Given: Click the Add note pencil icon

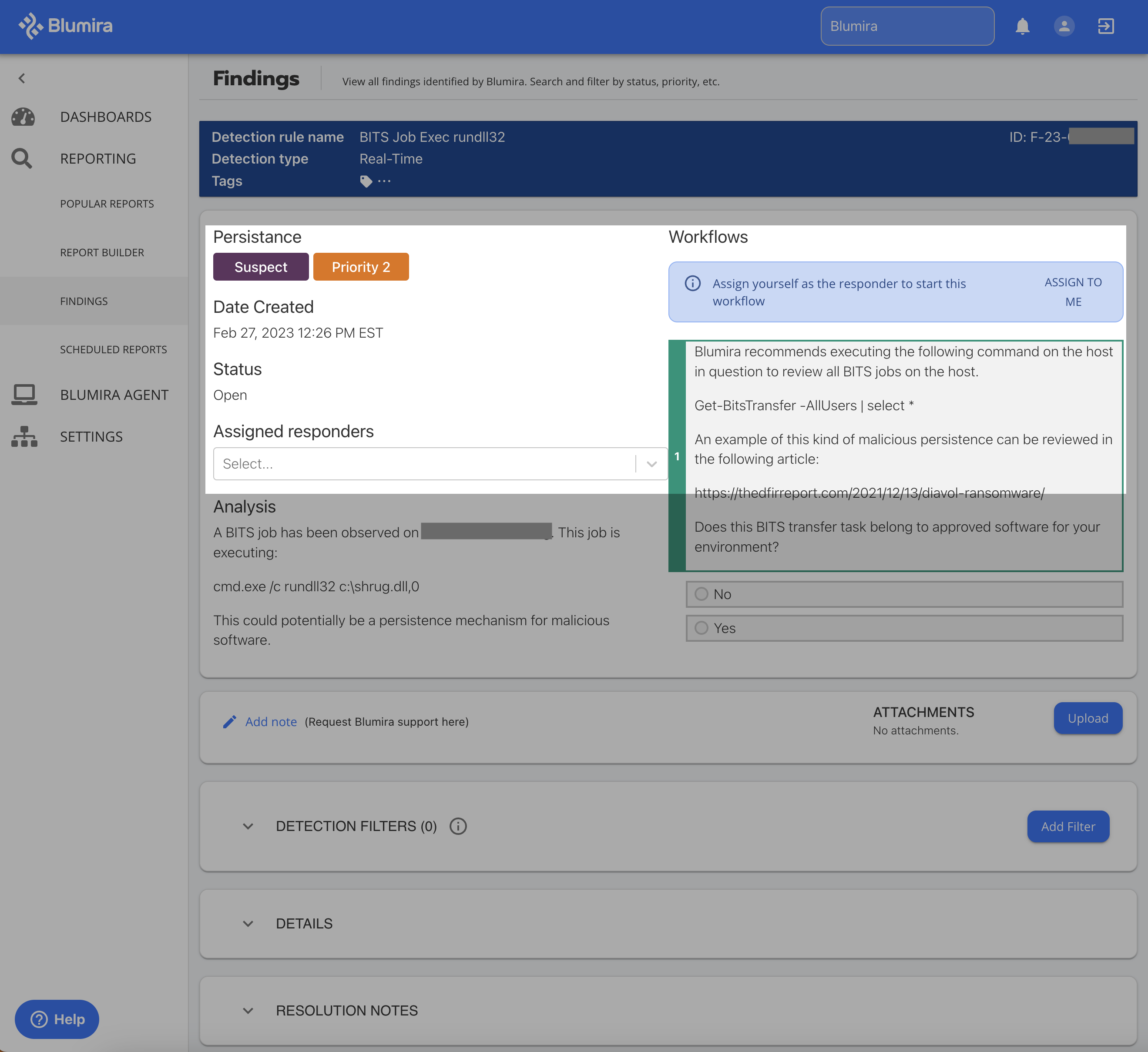Looking at the screenshot, I should click(229, 722).
